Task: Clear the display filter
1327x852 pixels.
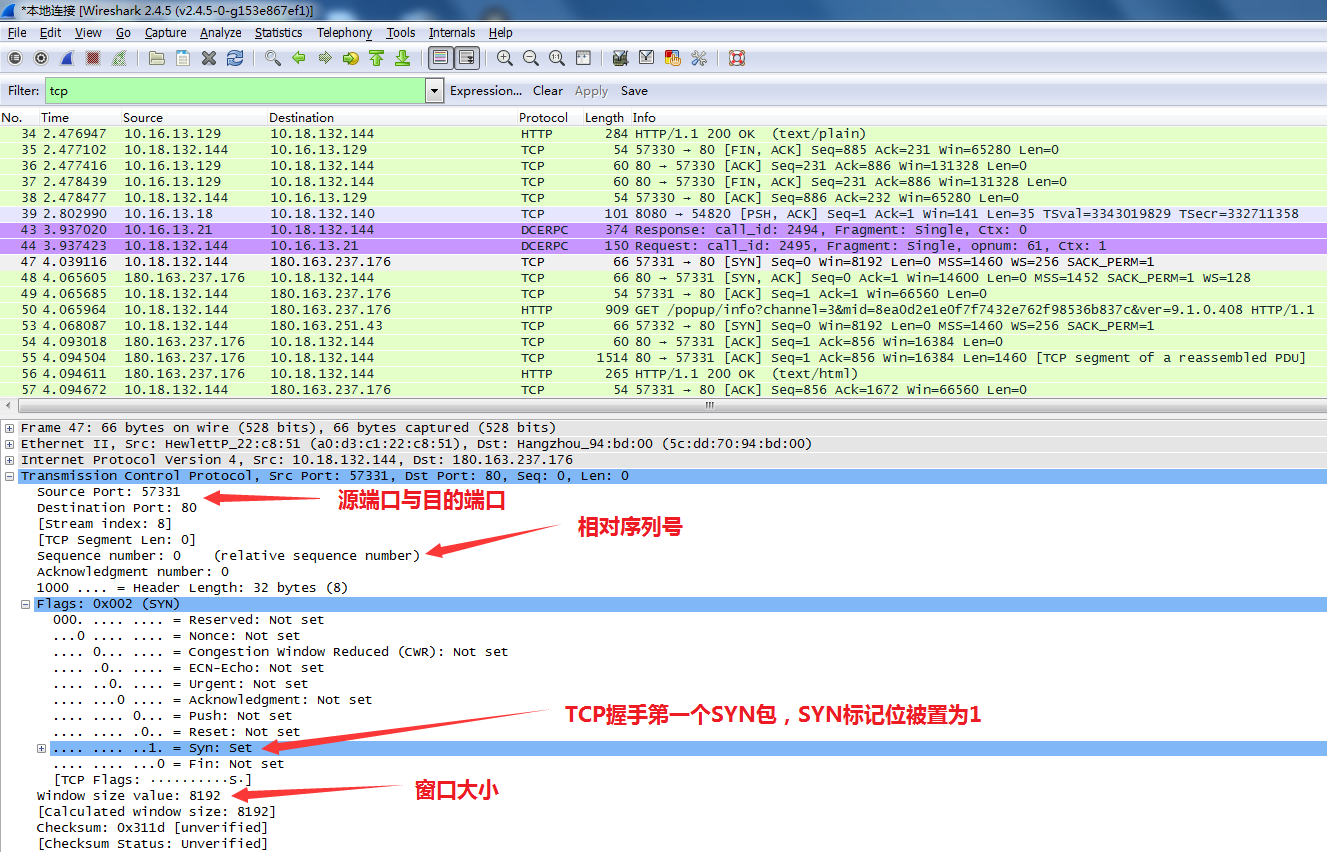Action: [x=548, y=91]
